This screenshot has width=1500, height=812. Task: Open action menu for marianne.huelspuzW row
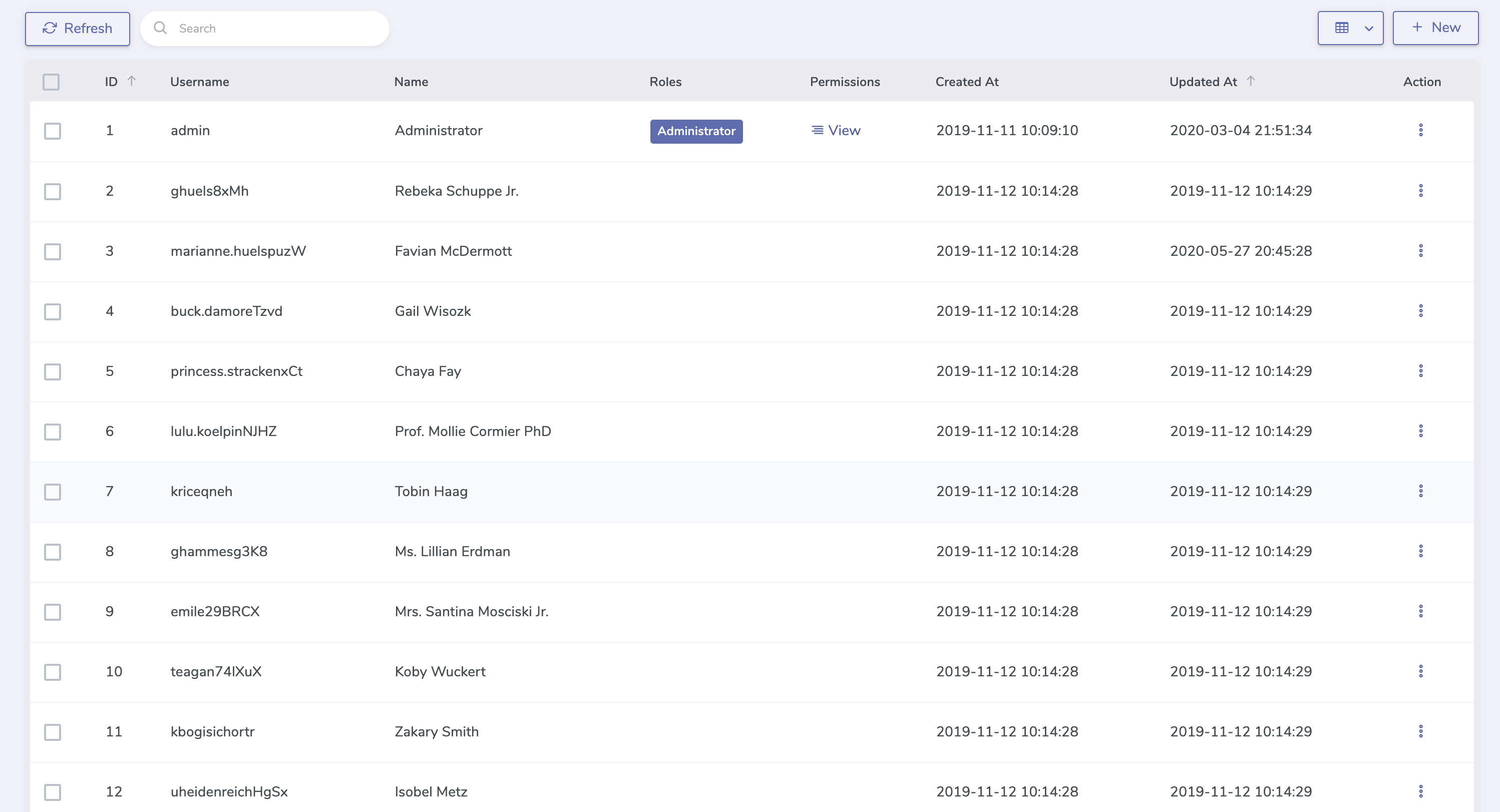1420,251
